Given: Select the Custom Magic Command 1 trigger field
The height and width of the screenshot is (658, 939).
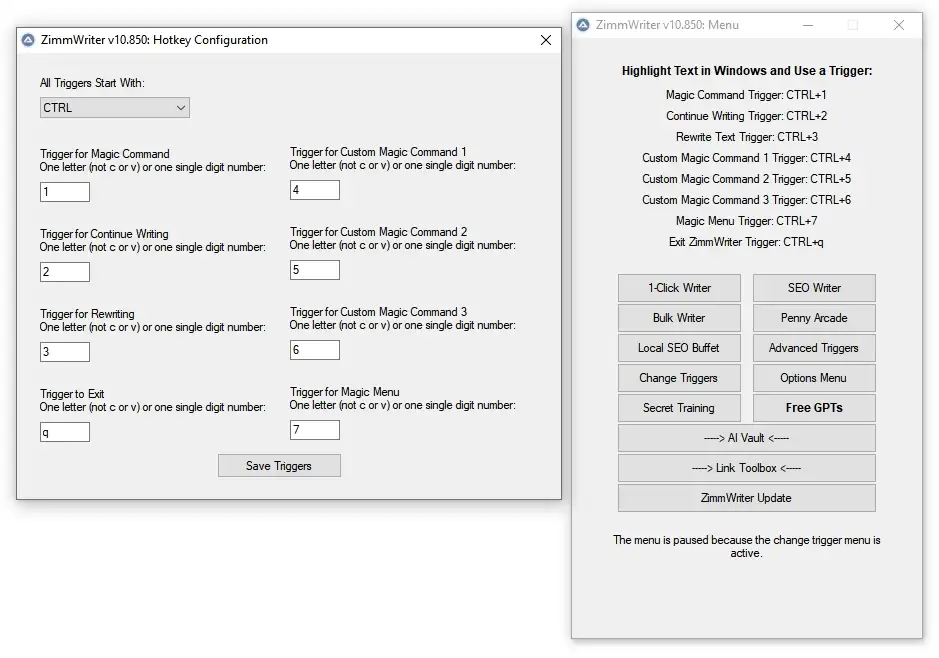Looking at the screenshot, I should (314, 189).
